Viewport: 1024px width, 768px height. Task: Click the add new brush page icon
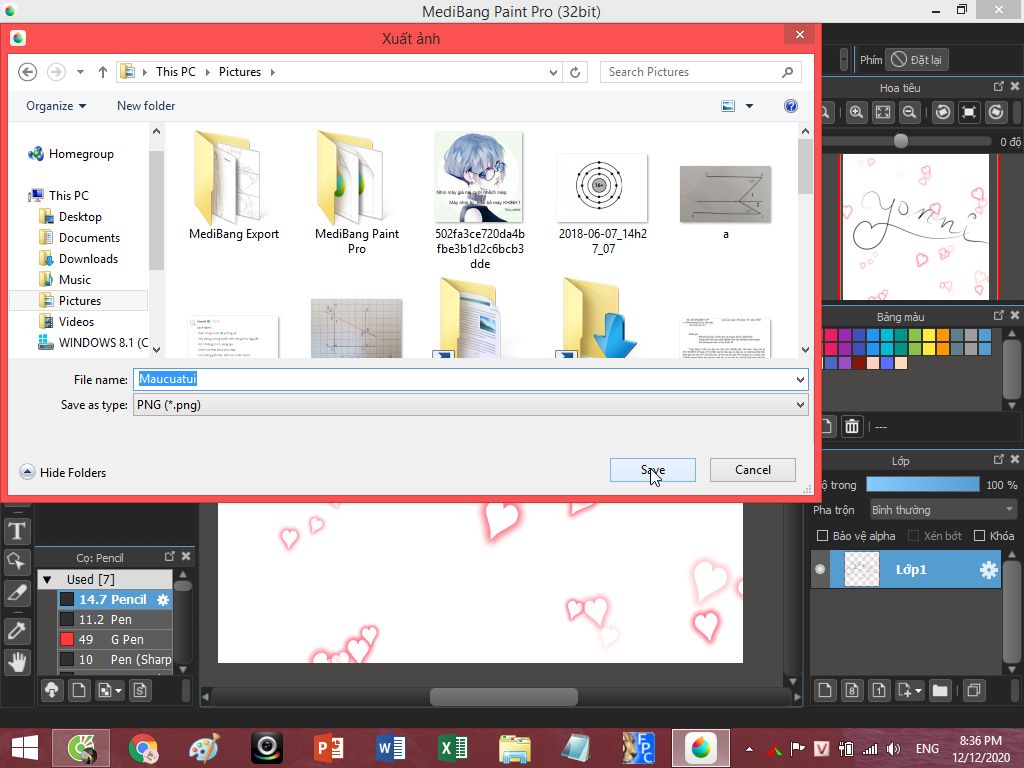click(x=79, y=690)
